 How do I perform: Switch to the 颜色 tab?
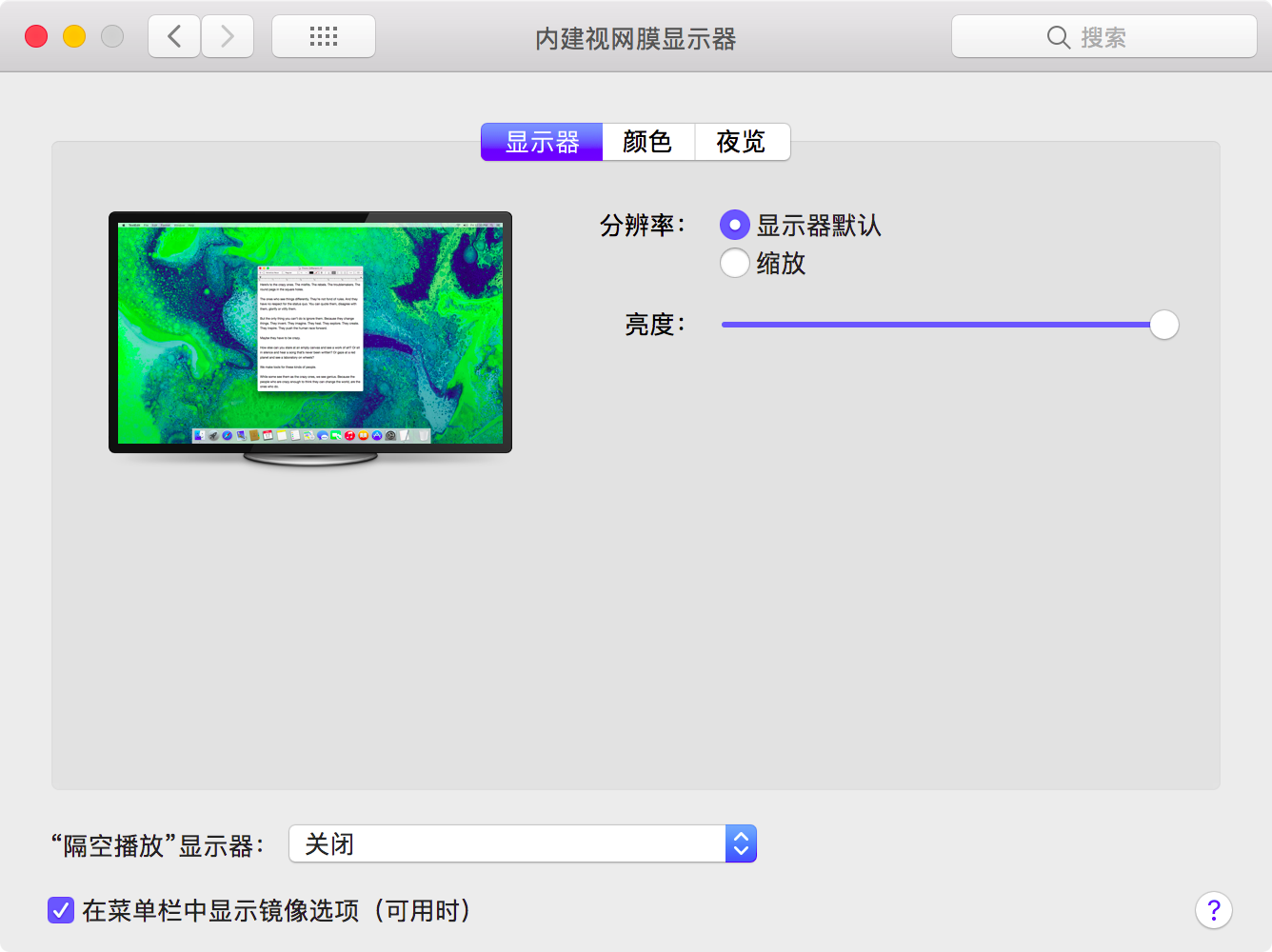(x=647, y=142)
